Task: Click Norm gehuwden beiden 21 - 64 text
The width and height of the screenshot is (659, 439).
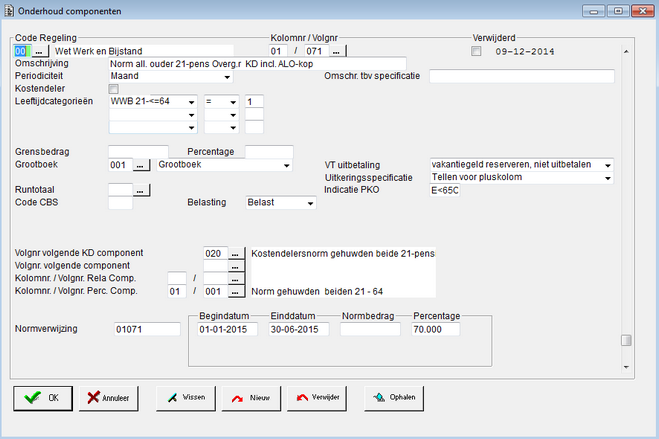Action: coord(317,292)
